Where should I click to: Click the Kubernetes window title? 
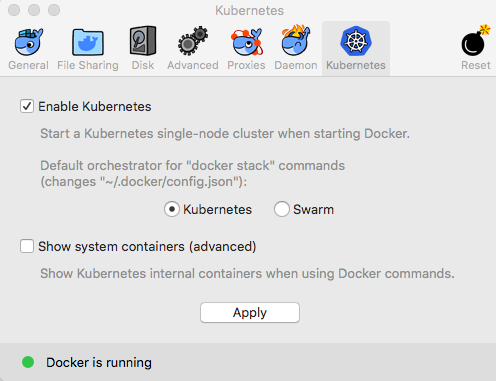tap(249, 11)
